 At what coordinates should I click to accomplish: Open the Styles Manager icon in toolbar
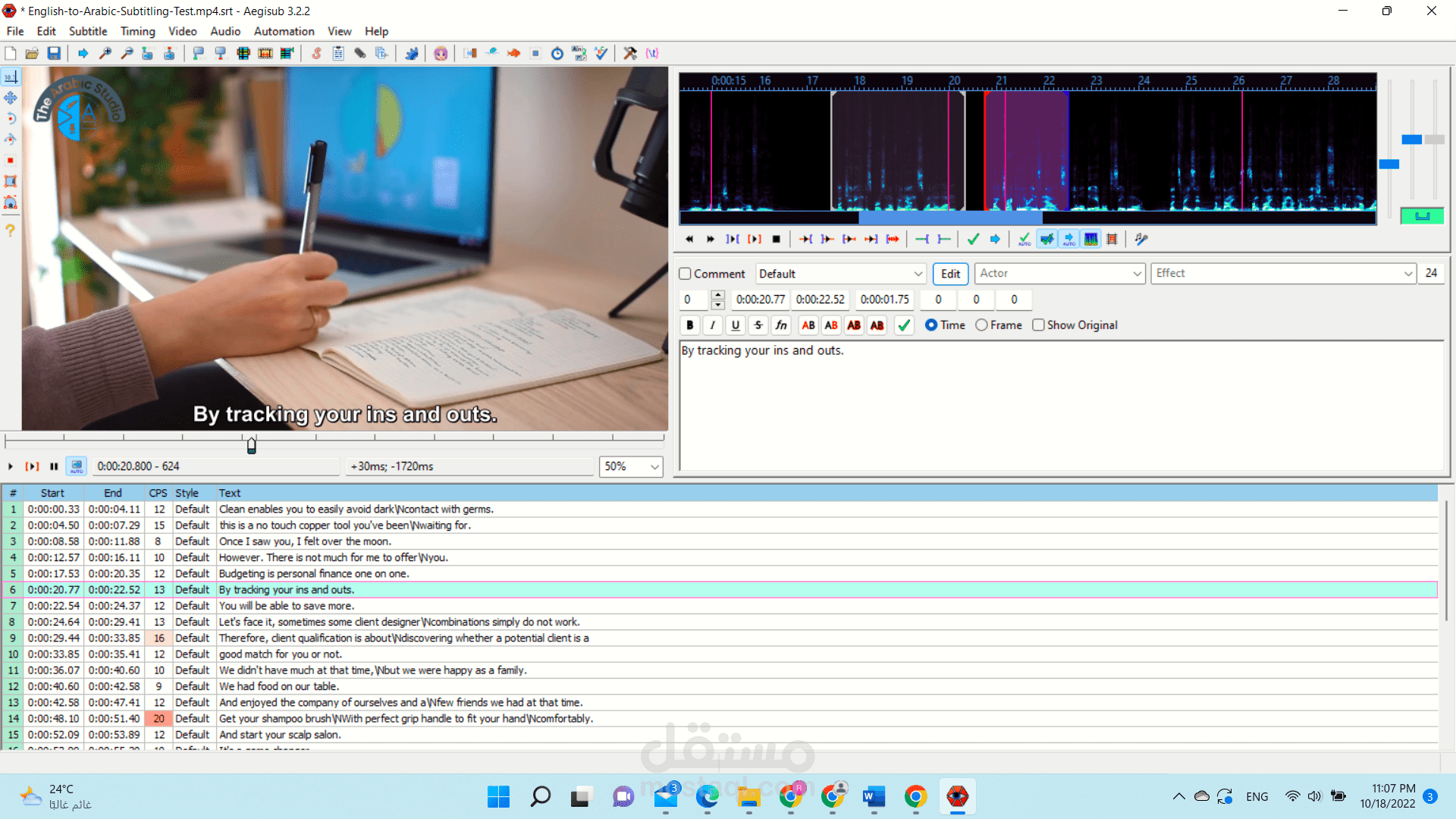click(x=316, y=53)
